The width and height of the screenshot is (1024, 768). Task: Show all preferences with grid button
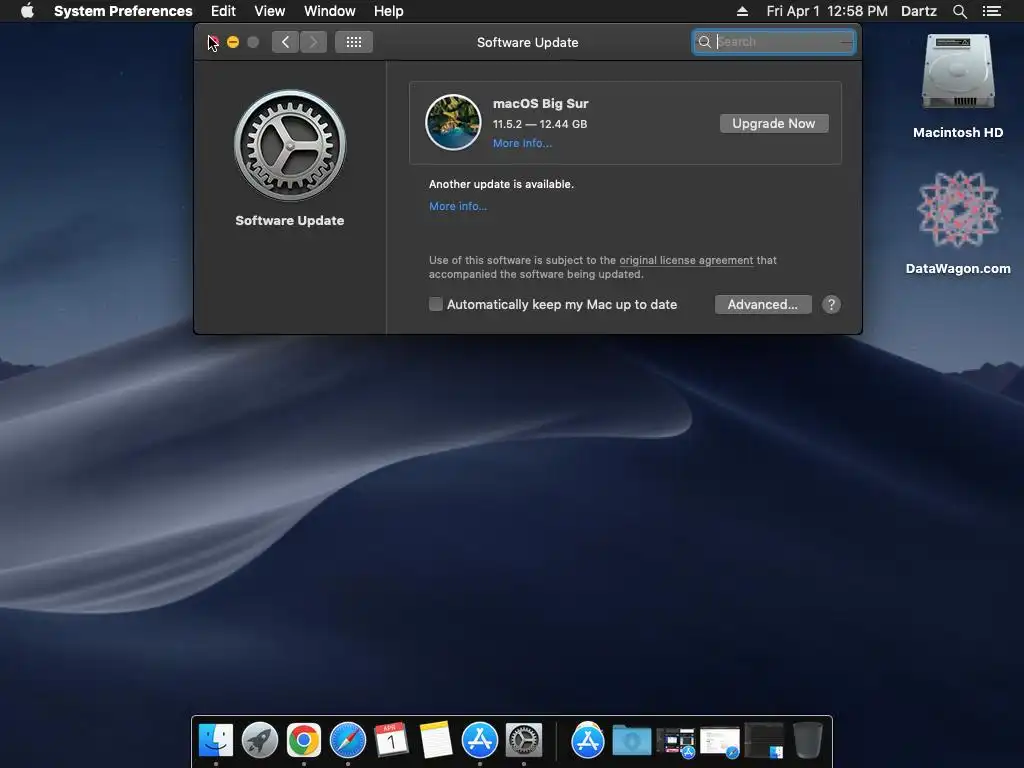[x=354, y=42]
